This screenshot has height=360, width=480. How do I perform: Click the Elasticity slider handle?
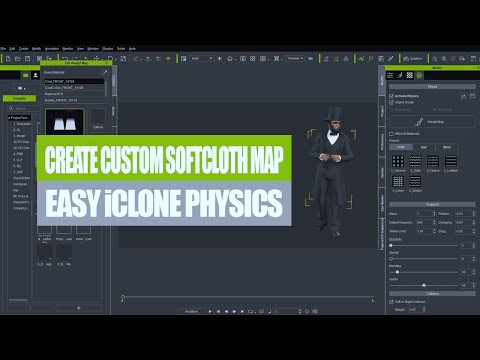tap(391, 246)
